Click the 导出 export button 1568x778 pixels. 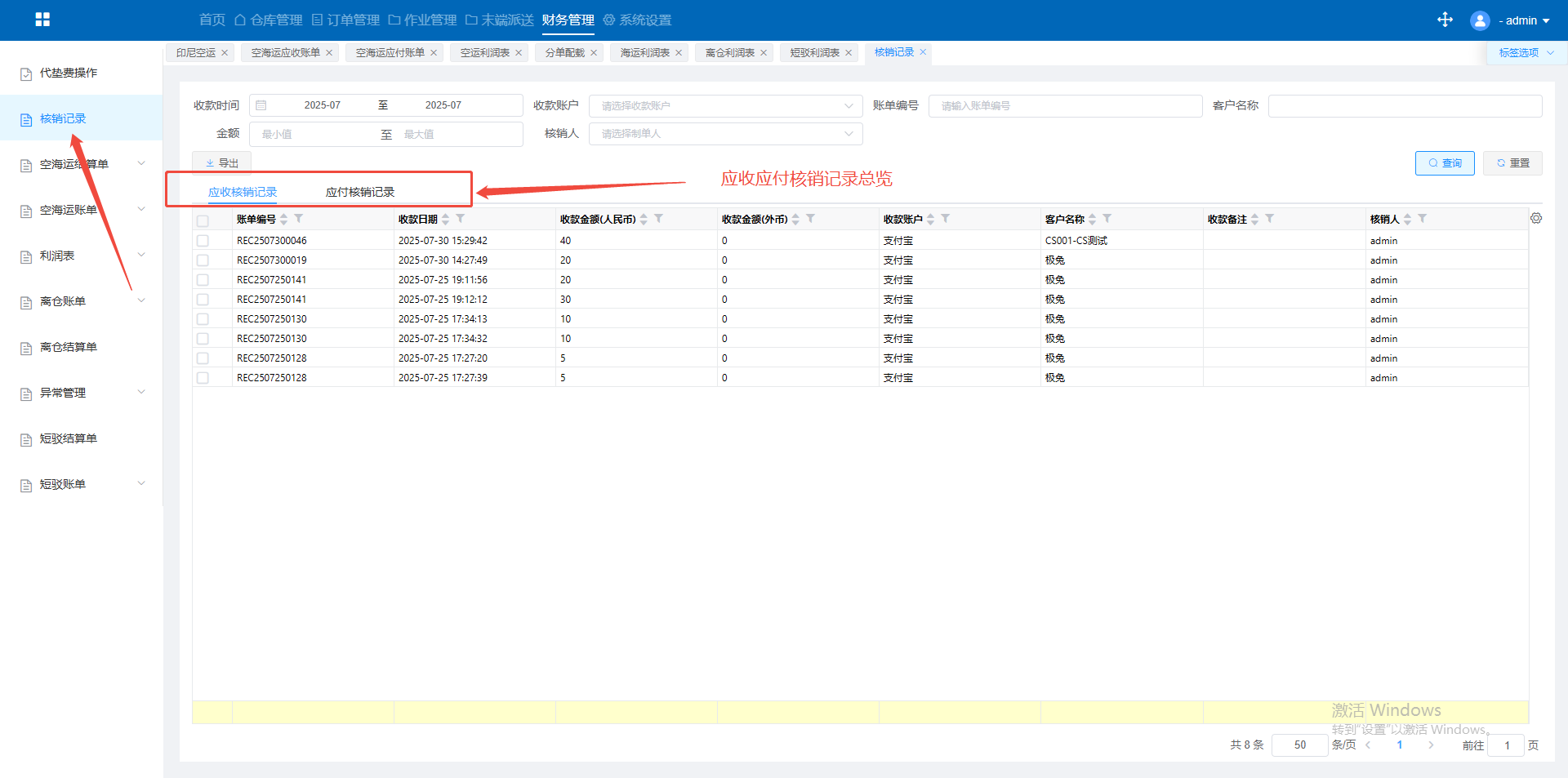coord(222,163)
